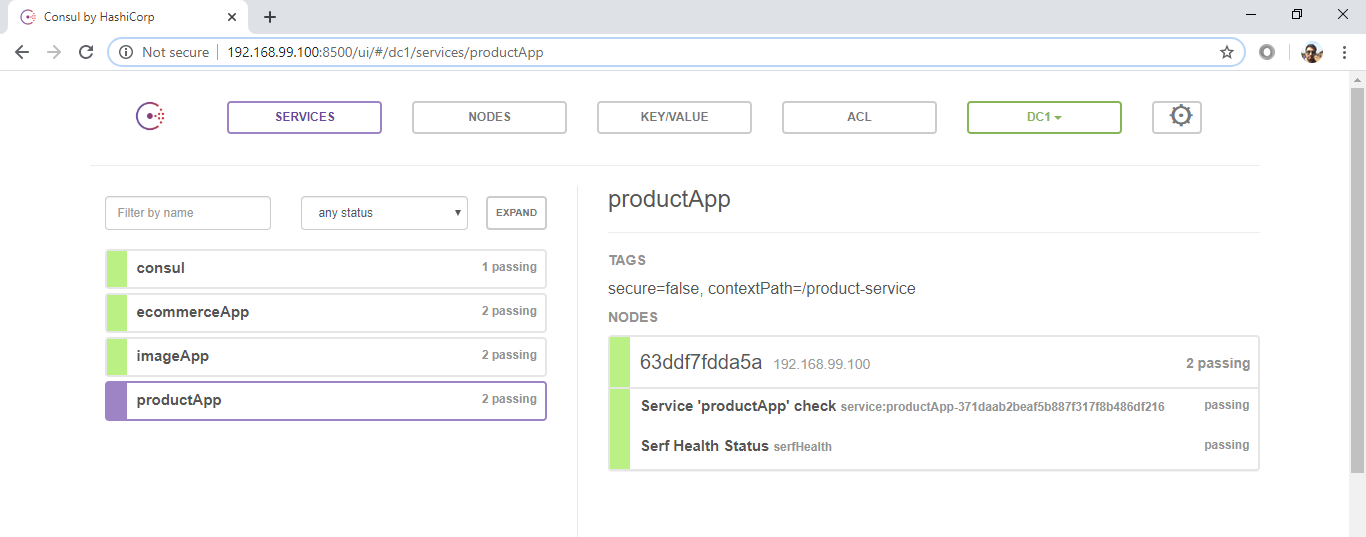
Task: Go back with the browser back arrow
Action: pyautogui.click(x=22, y=52)
